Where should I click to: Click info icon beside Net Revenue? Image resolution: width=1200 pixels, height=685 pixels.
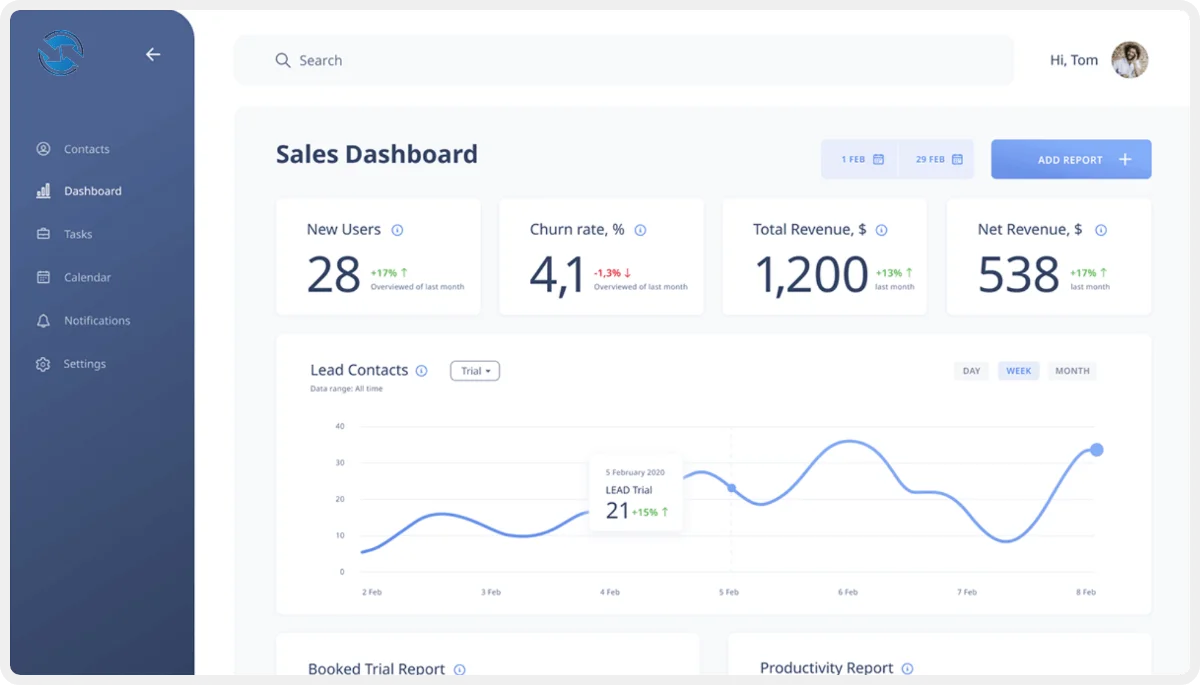[x=1100, y=230]
